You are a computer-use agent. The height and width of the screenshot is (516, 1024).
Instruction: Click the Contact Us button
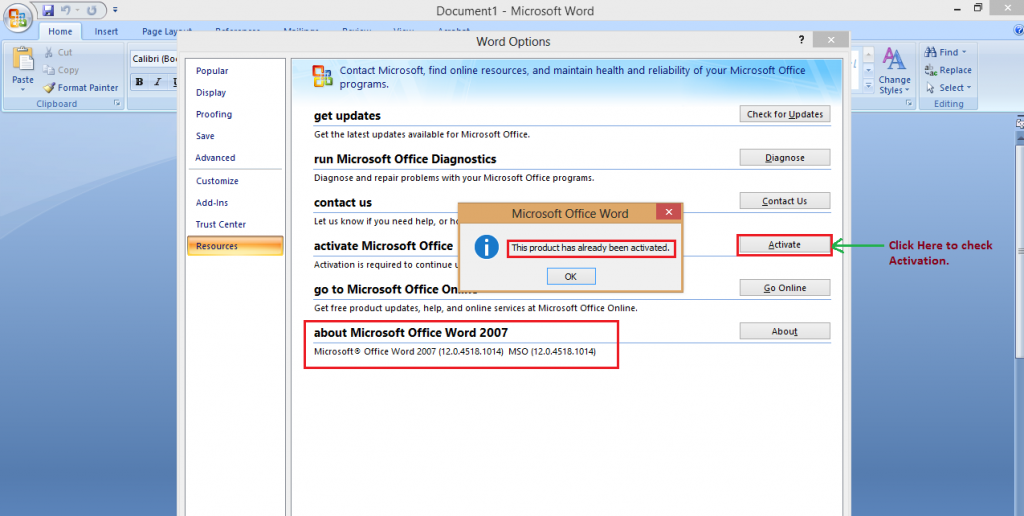tap(784, 201)
